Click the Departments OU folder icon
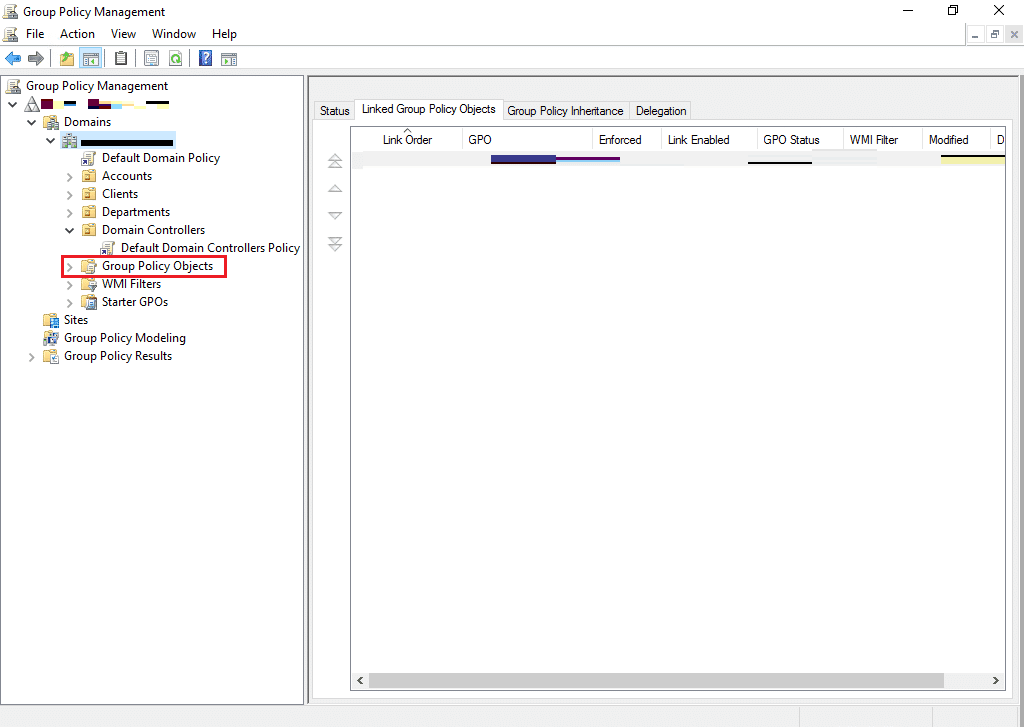 pos(89,212)
